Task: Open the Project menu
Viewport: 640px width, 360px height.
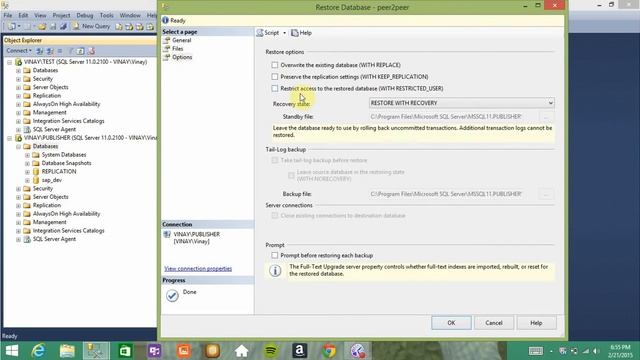Action: pos(61,15)
